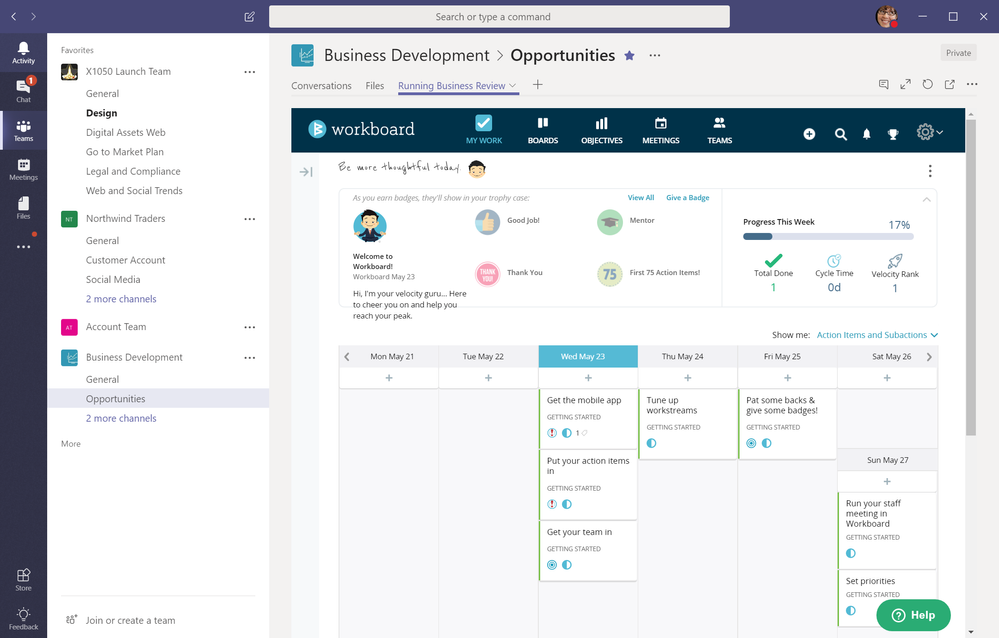The image size is (999, 638).
Task: Add action item on Thu May 24
Action: pos(687,378)
